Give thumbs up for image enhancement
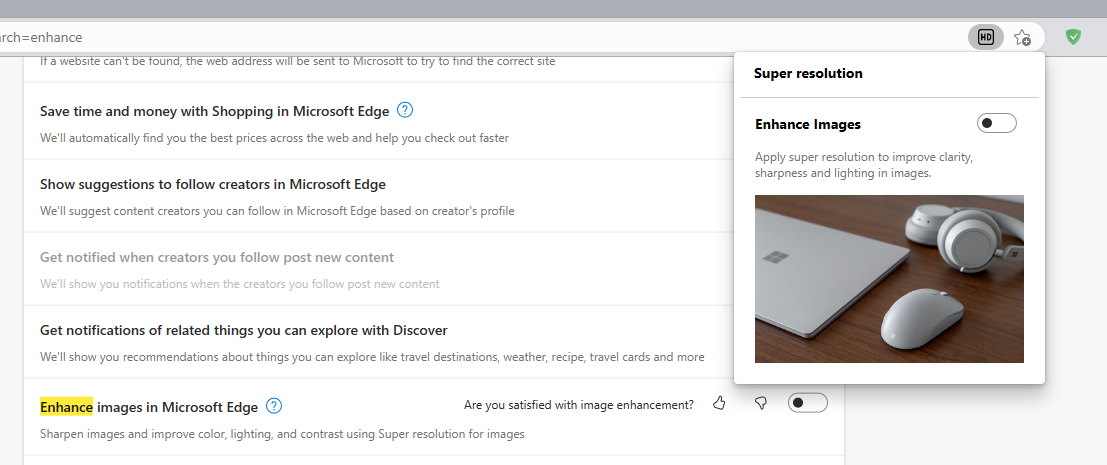This screenshot has width=1107, height=465. pyautogui.click(x=719, y=403)
